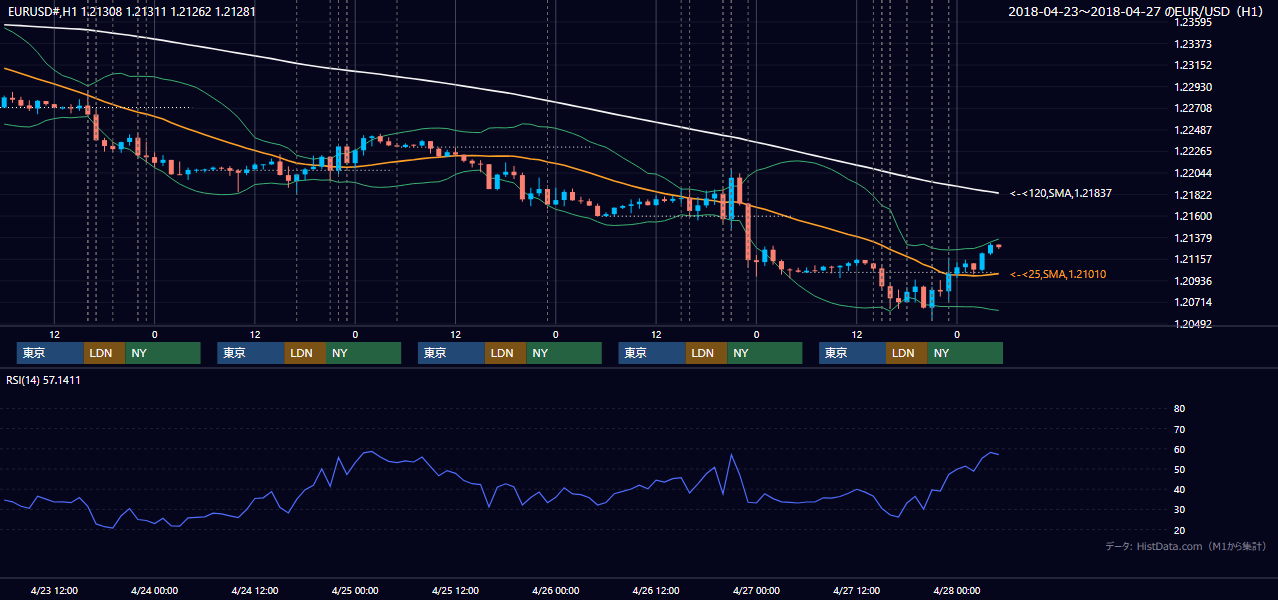
Task: Click the 東京 session block above 4/23 12:00
Action: click(50, 353)
